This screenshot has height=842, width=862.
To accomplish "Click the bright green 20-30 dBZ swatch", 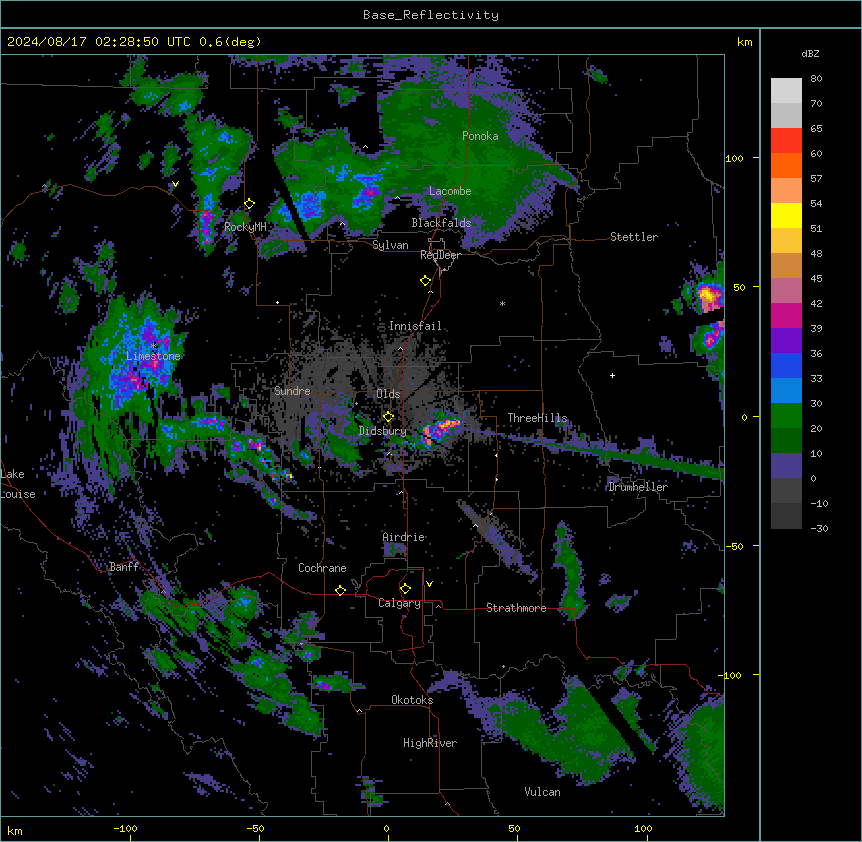I will coord(786,416).
